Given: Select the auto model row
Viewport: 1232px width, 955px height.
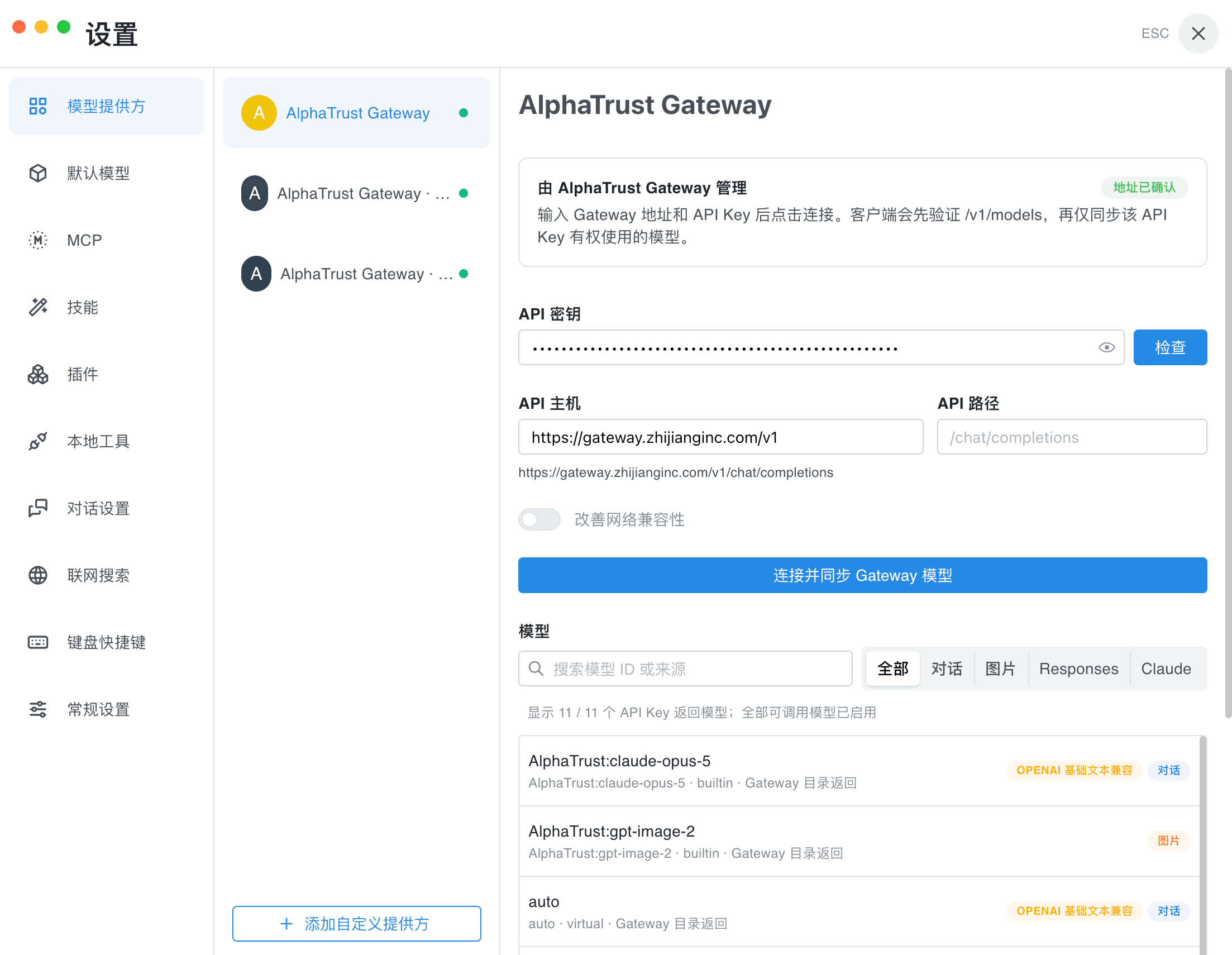Looking at the screenshot, I should pos(859,912).
